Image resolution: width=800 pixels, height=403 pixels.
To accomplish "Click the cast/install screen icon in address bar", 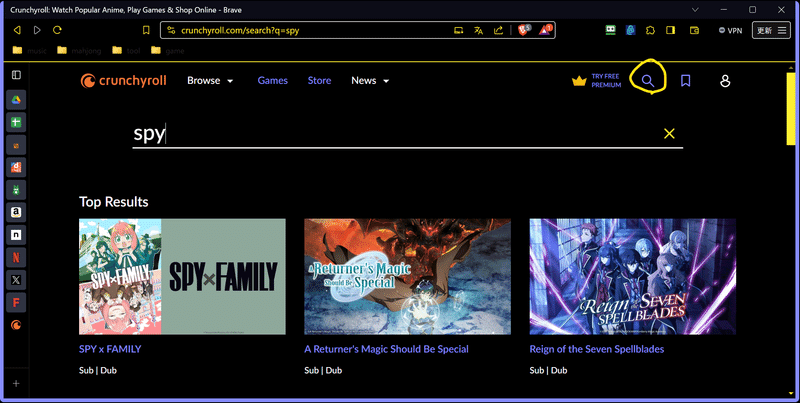I will pos(459,30).
